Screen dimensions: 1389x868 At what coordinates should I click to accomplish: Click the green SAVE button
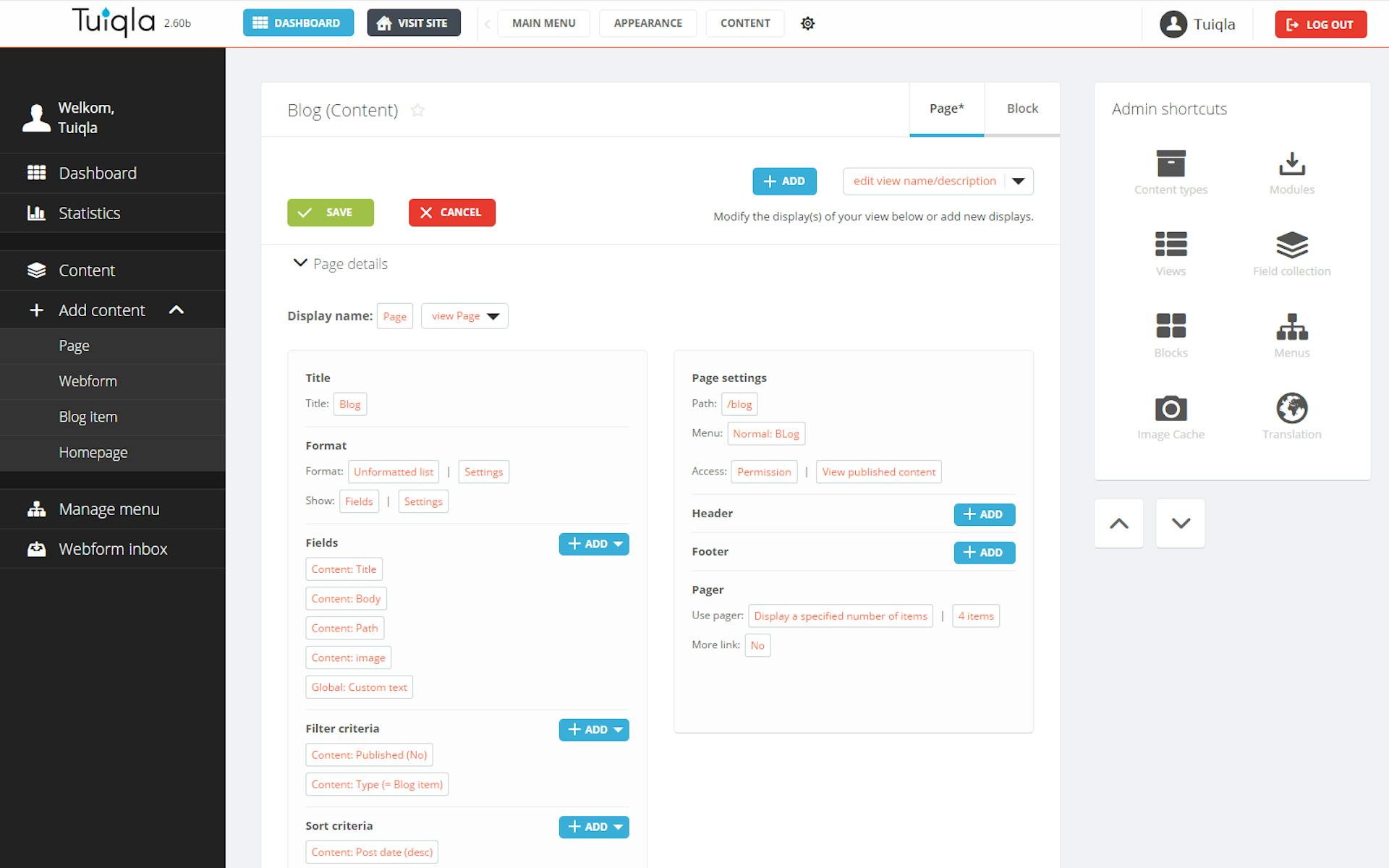tap(331, 213)
